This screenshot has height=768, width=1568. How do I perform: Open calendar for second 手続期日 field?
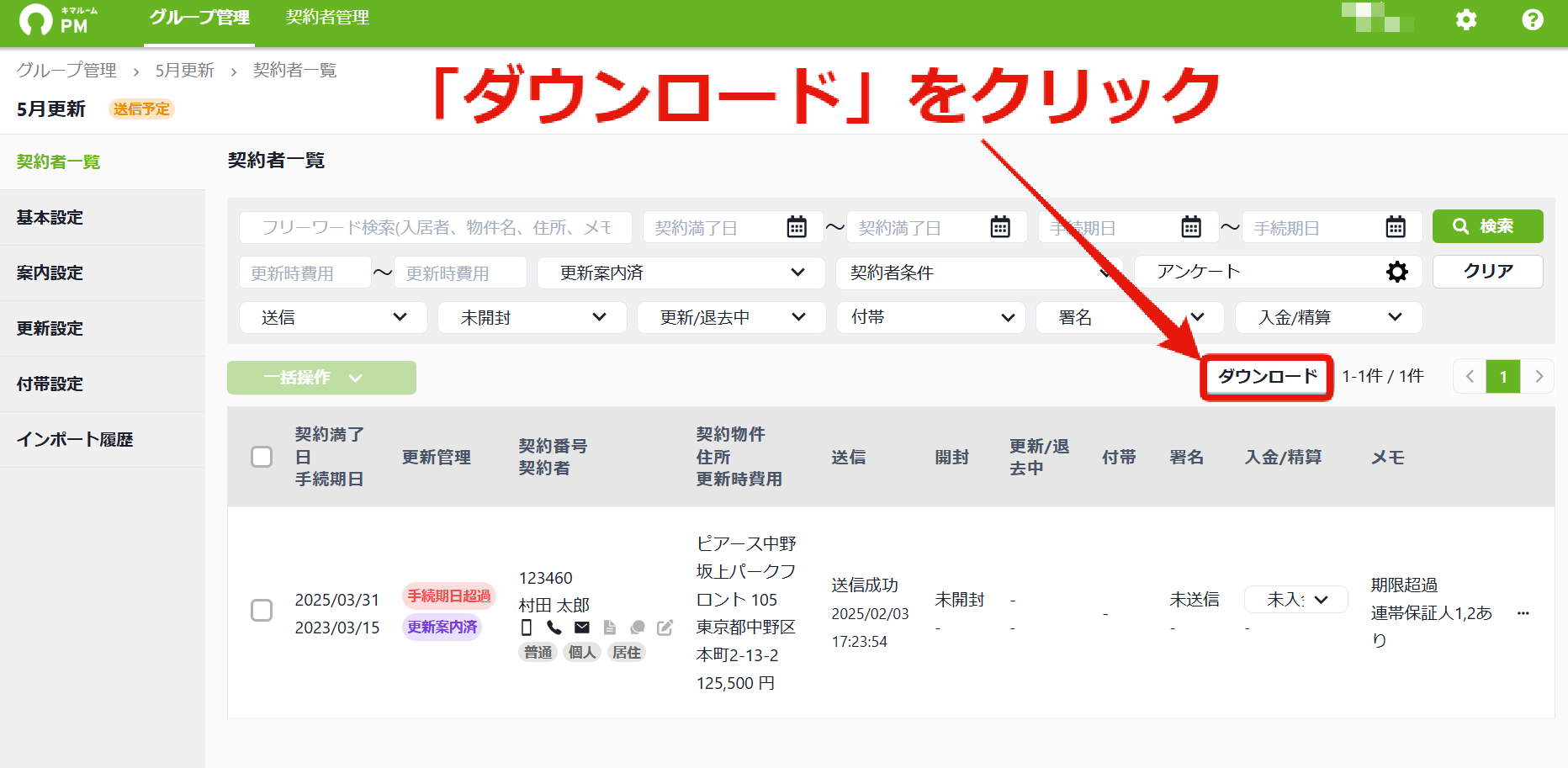[x=1396, y=227]
